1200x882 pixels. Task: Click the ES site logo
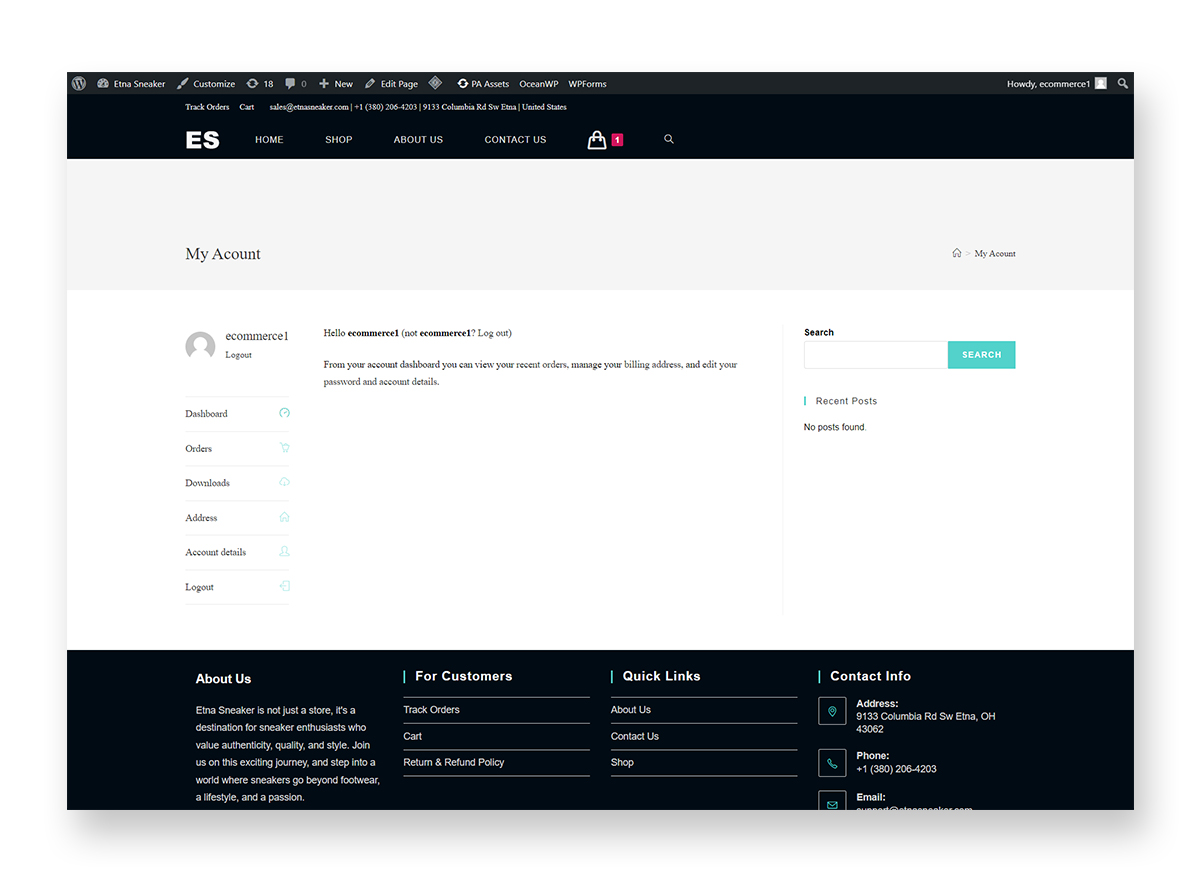pyautogui.click(x=202, y=140)
